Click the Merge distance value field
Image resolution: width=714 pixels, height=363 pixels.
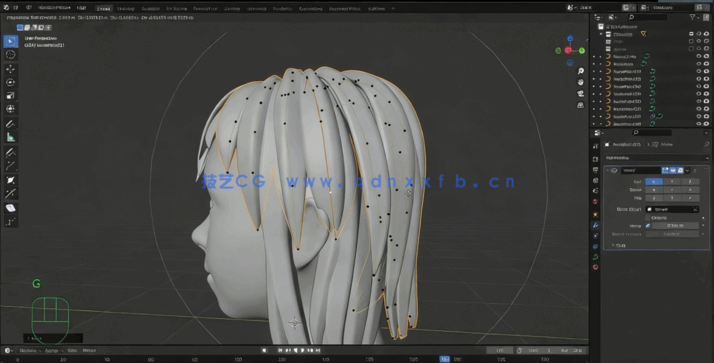tap(675, 225)
